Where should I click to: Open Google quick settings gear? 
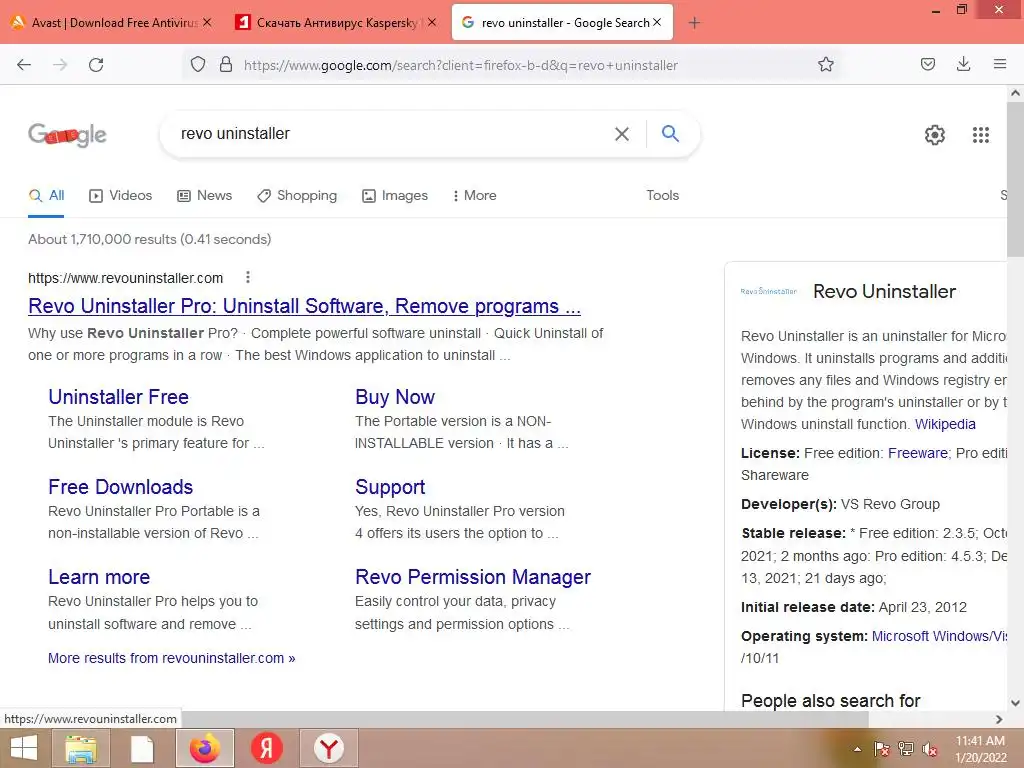pyautogui.click(x=935, y=135)
